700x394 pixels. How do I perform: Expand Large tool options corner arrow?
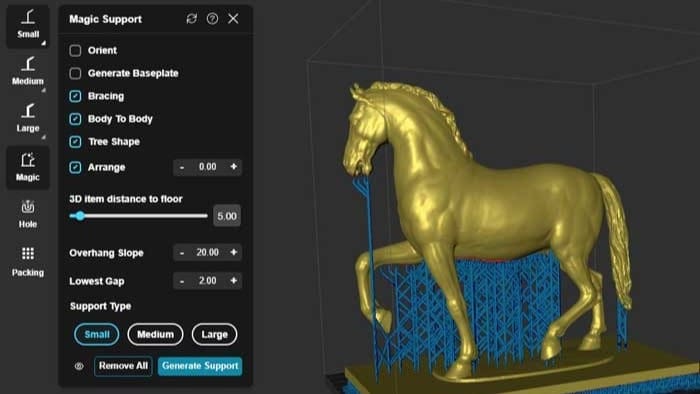(x=44, y=137)
